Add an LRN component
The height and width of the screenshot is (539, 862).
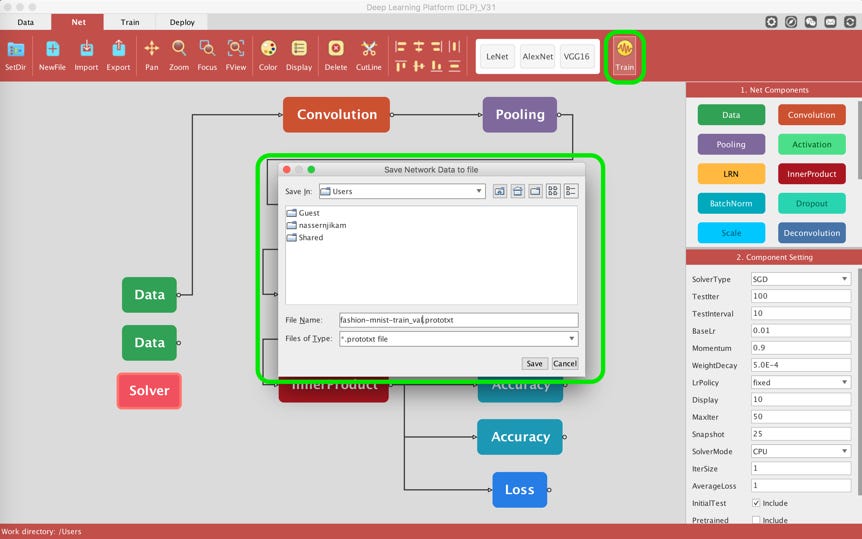731,174
